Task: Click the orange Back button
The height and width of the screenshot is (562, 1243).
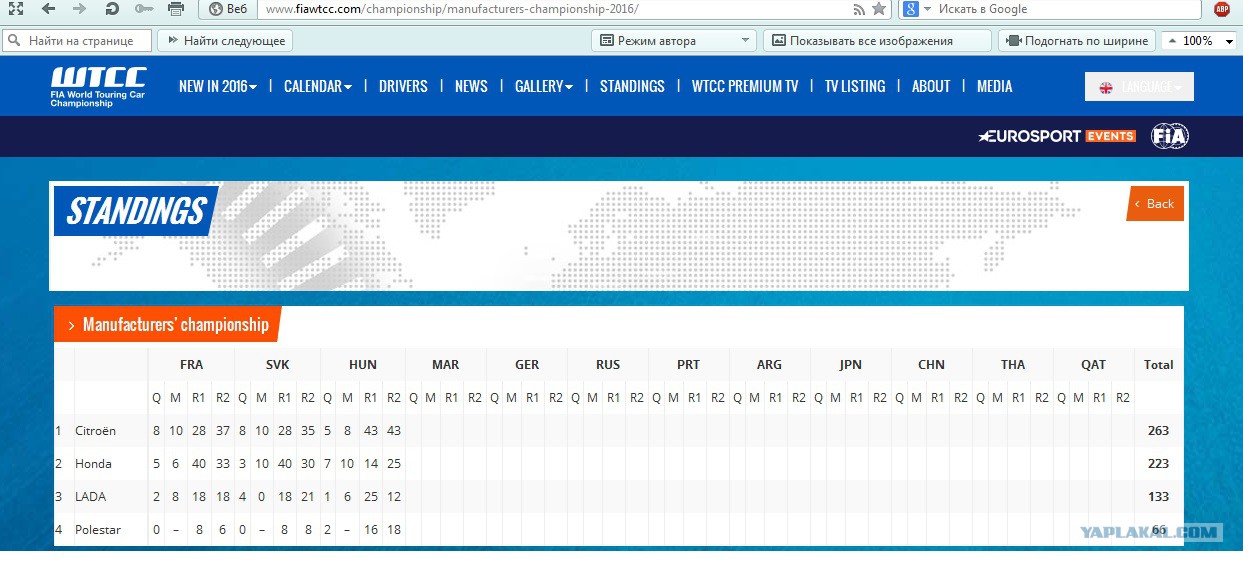Action: click(x=1155, y=203)
